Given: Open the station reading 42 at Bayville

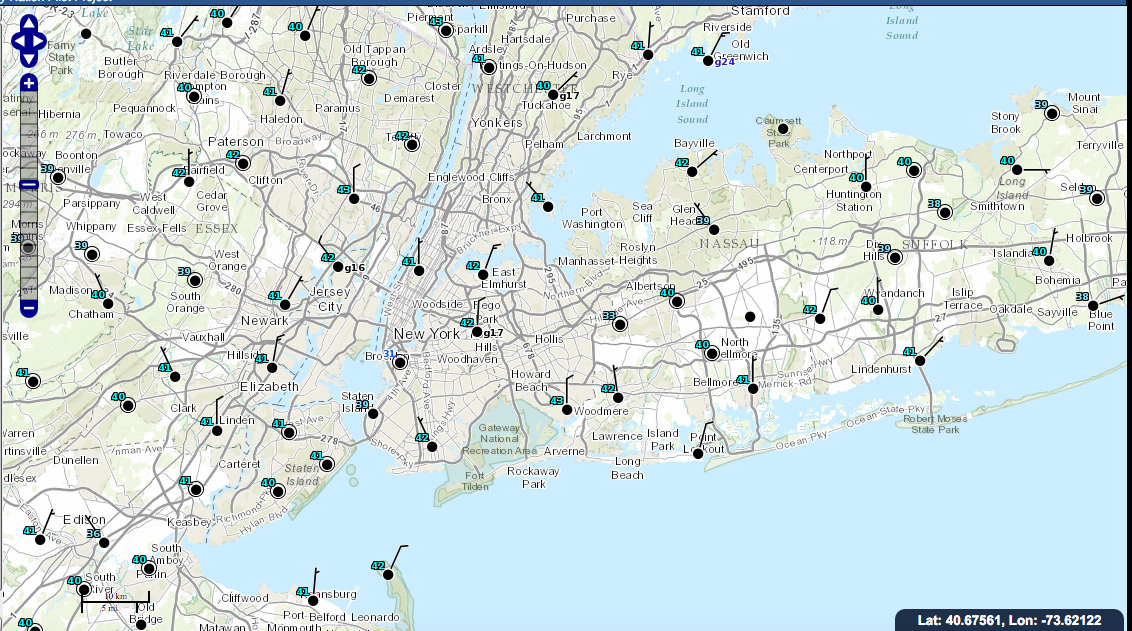Looking at the screenshot, I should tap(692, 172).
